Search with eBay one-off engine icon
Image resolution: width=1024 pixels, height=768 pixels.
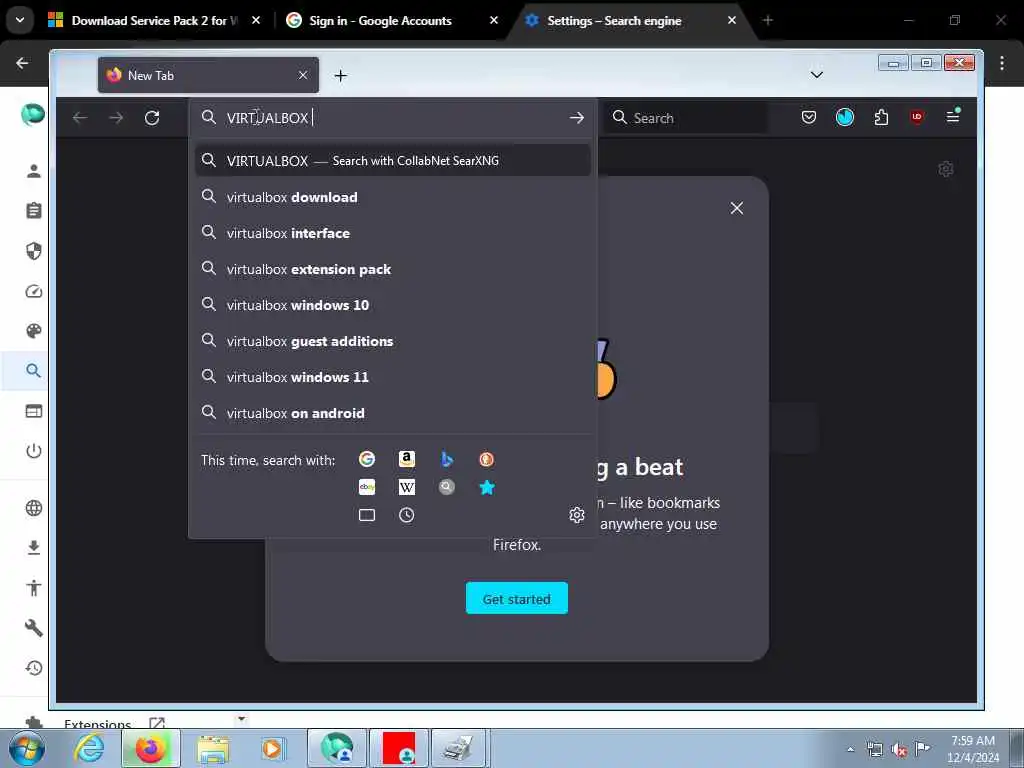[367, 487]
